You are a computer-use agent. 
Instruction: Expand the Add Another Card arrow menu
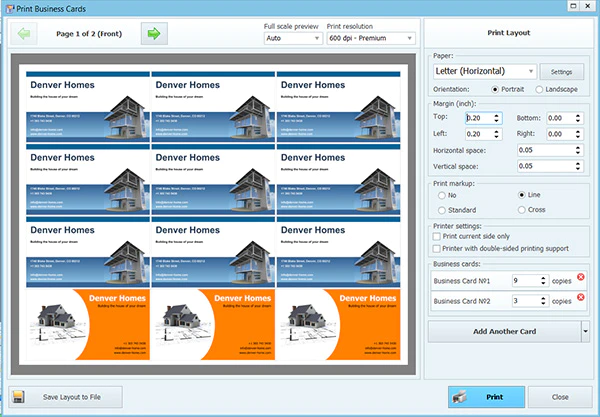point(585,331)
